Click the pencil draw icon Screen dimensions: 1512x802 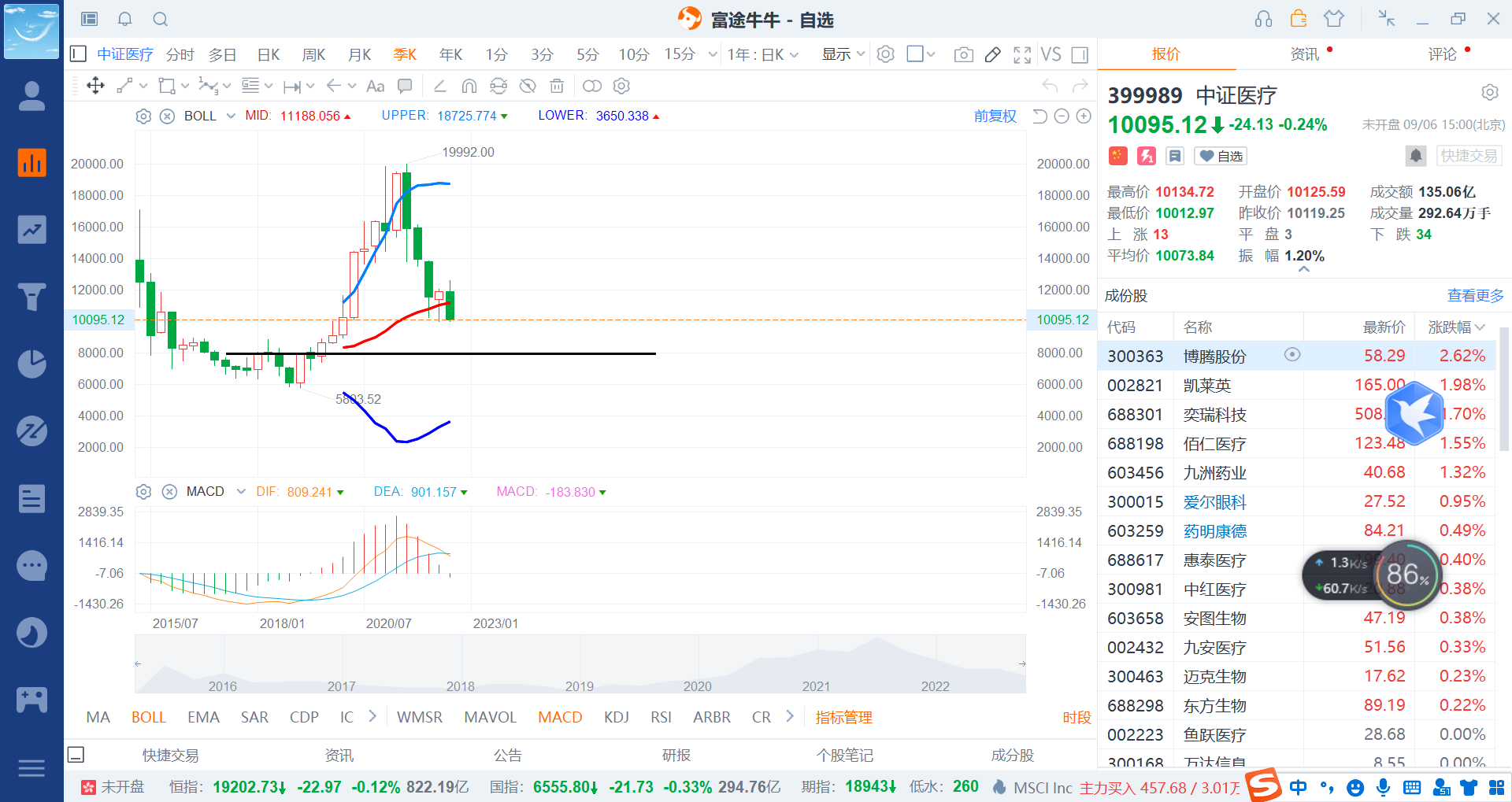pyautogui.click(x=993, y=54)
